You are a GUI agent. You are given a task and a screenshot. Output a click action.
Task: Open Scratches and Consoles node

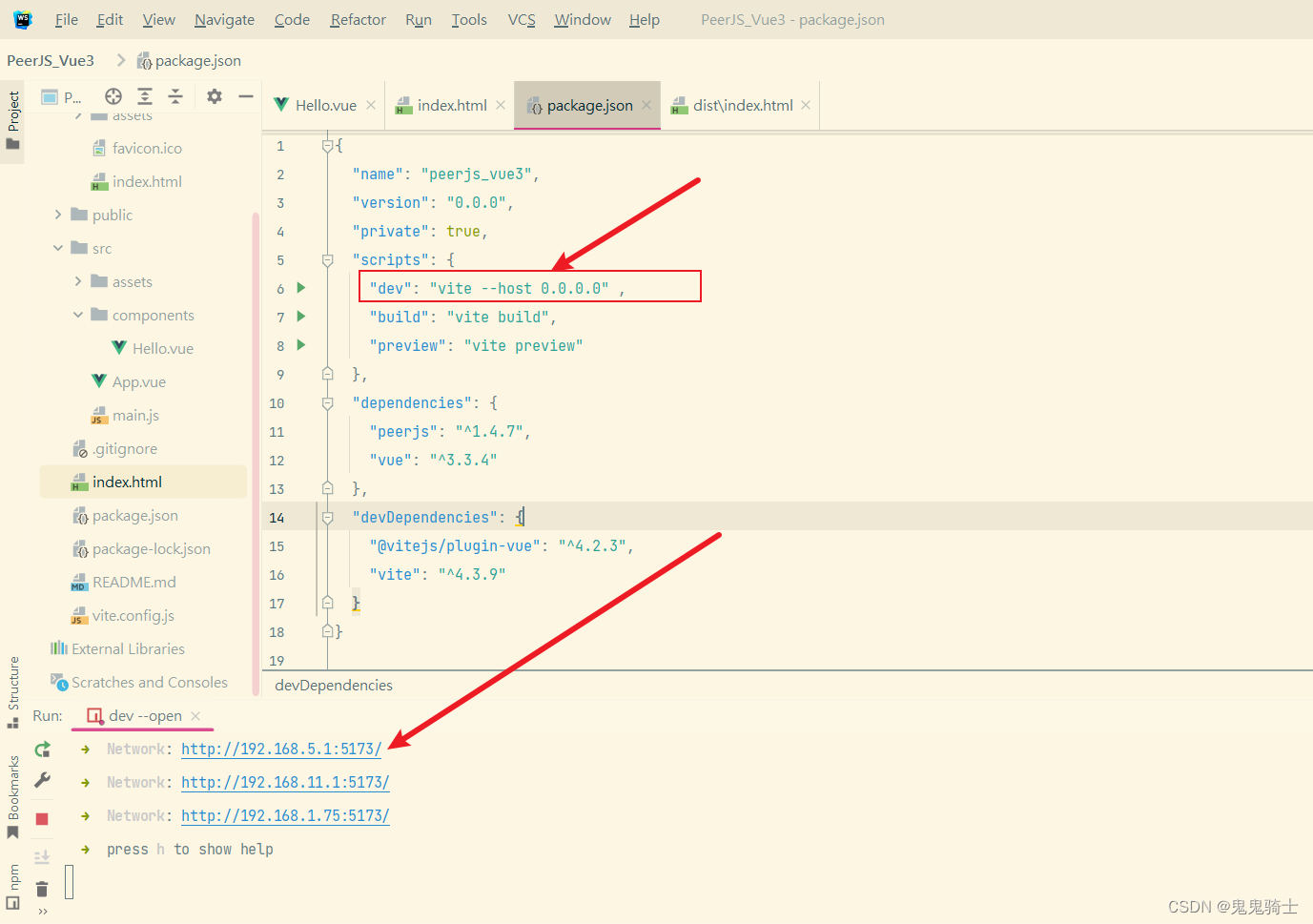pyautogui.click(x=150, y=683)
